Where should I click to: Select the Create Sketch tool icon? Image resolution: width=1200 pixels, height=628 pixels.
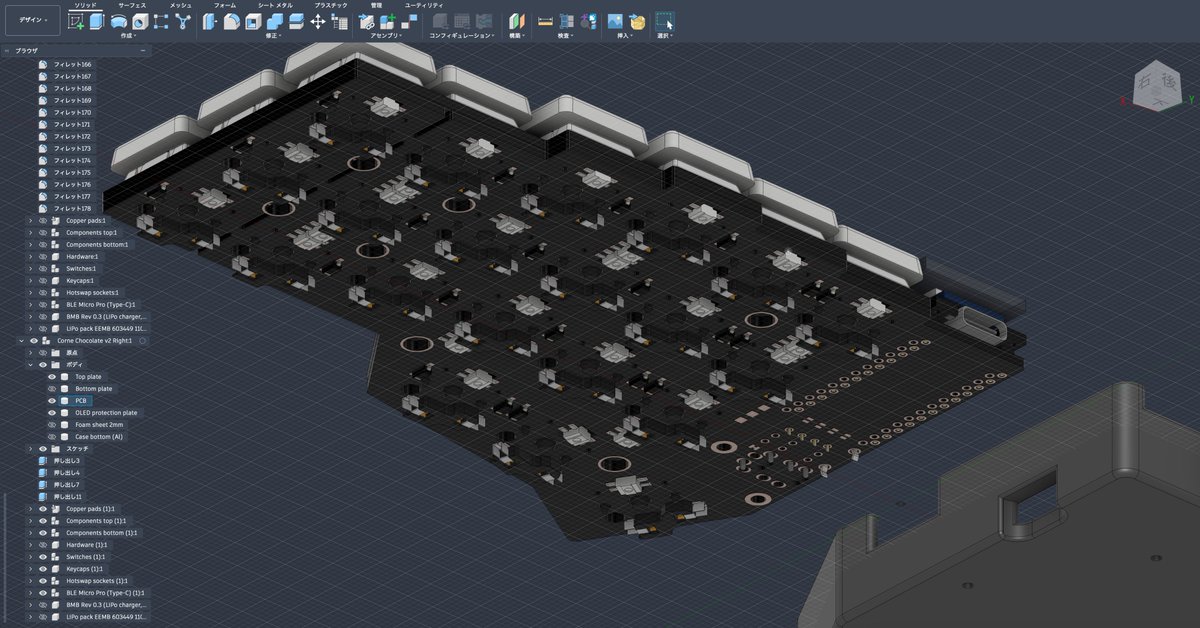point(76,21)
